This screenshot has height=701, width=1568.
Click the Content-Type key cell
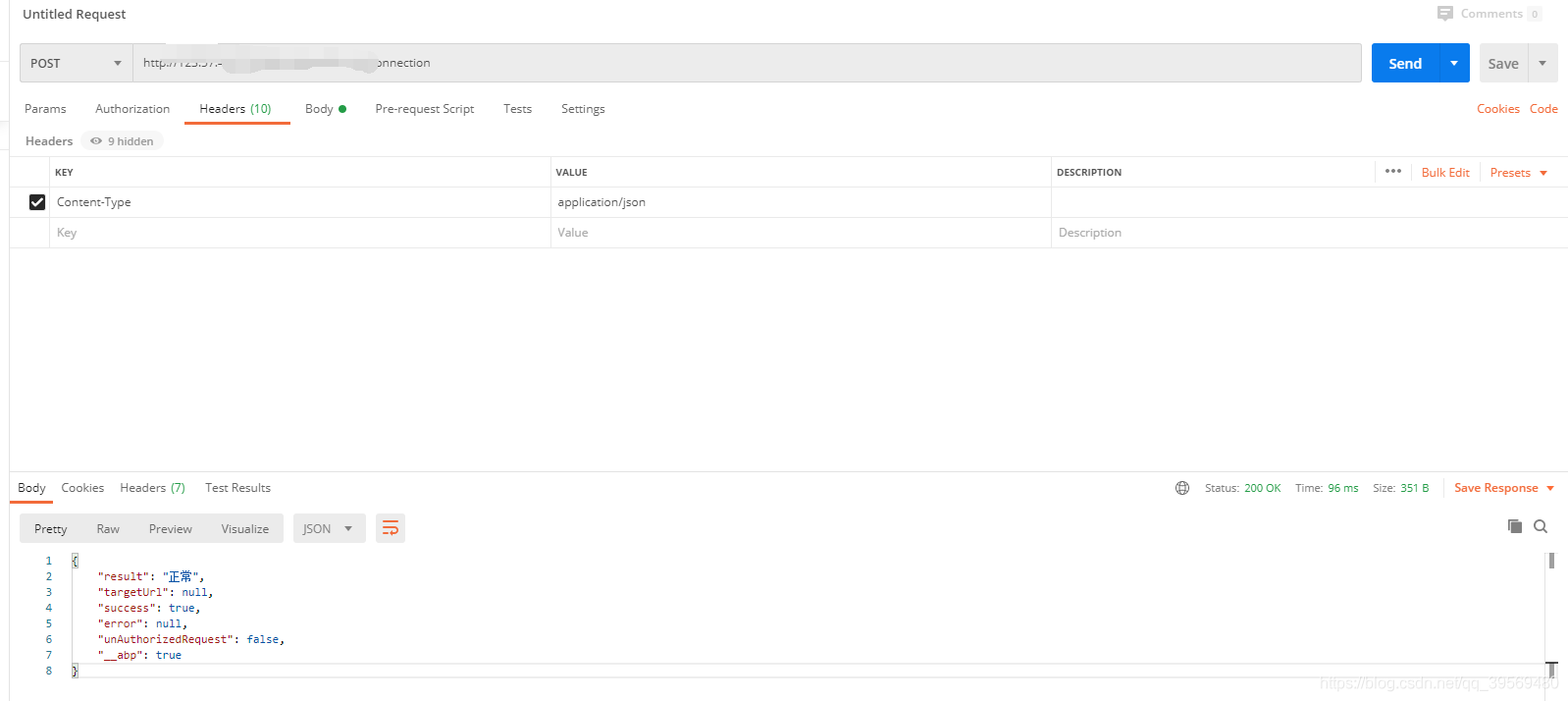[299, 202]
